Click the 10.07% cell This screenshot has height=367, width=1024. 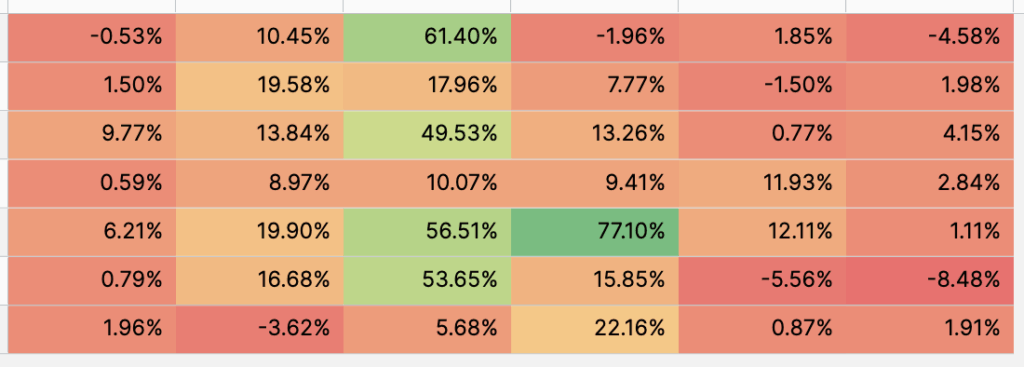coord(426,183)
